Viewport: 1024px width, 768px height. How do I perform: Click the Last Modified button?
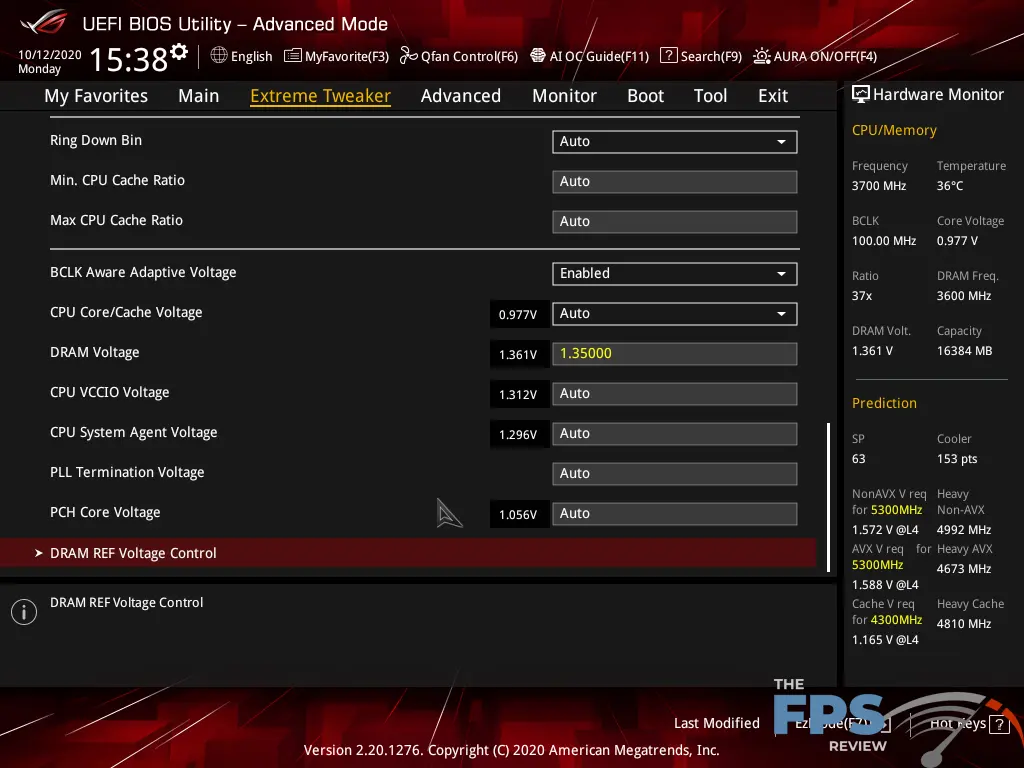pyautogui.click(x=716, y=724)
